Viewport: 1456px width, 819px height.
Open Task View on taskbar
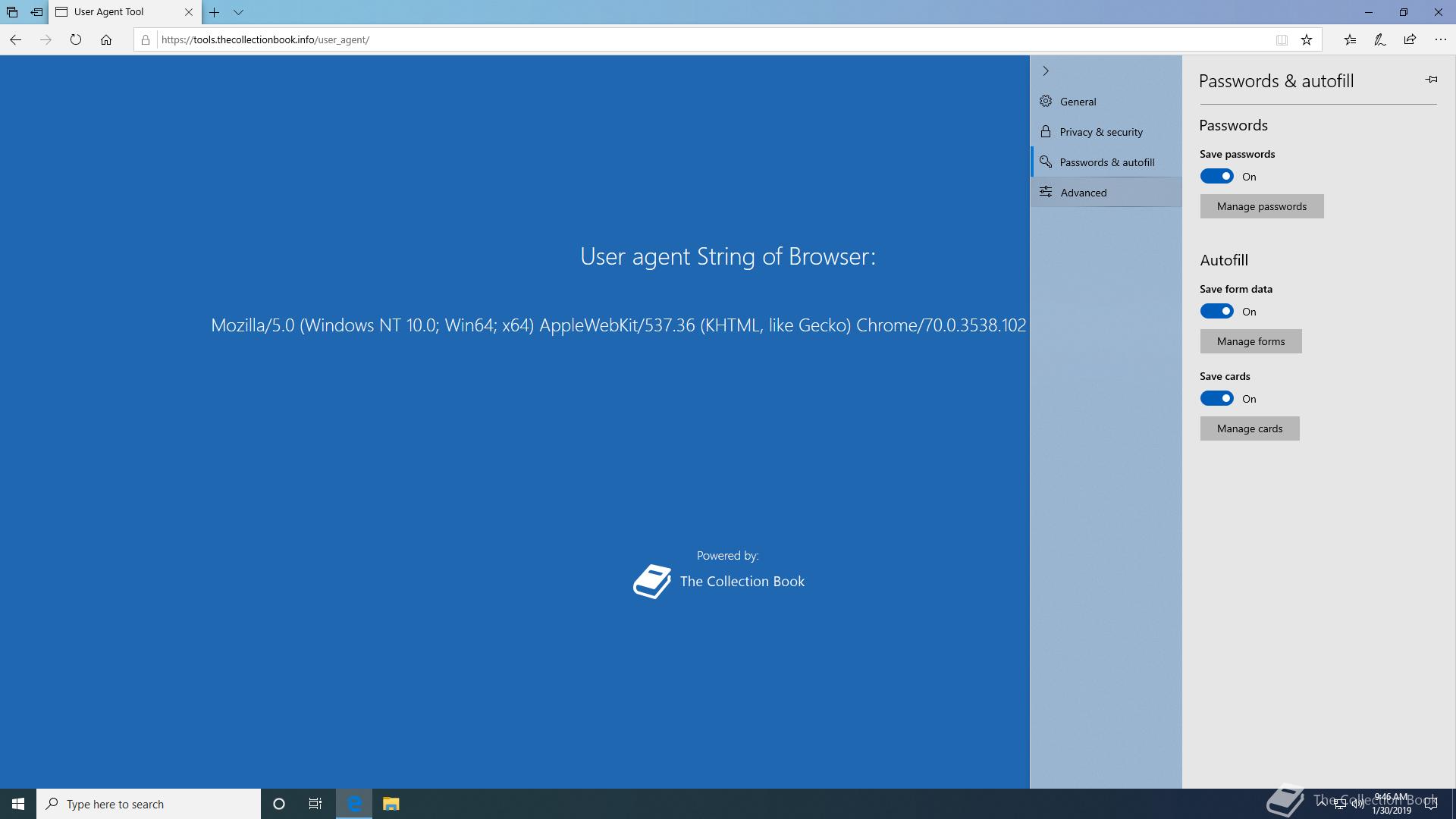(x=315, y=804)
